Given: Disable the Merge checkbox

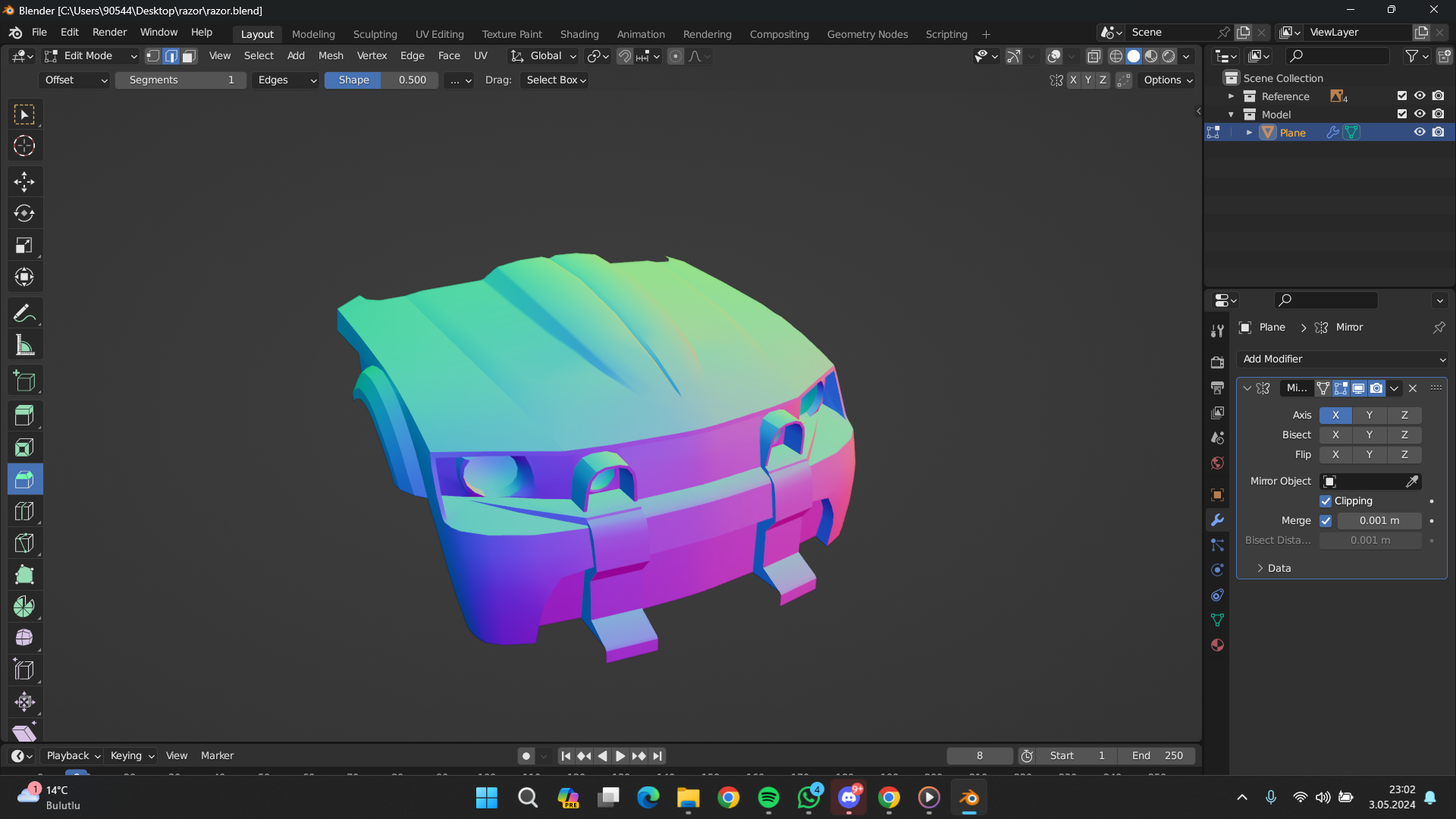Looking at the screenshot, I should (1326, 521).
